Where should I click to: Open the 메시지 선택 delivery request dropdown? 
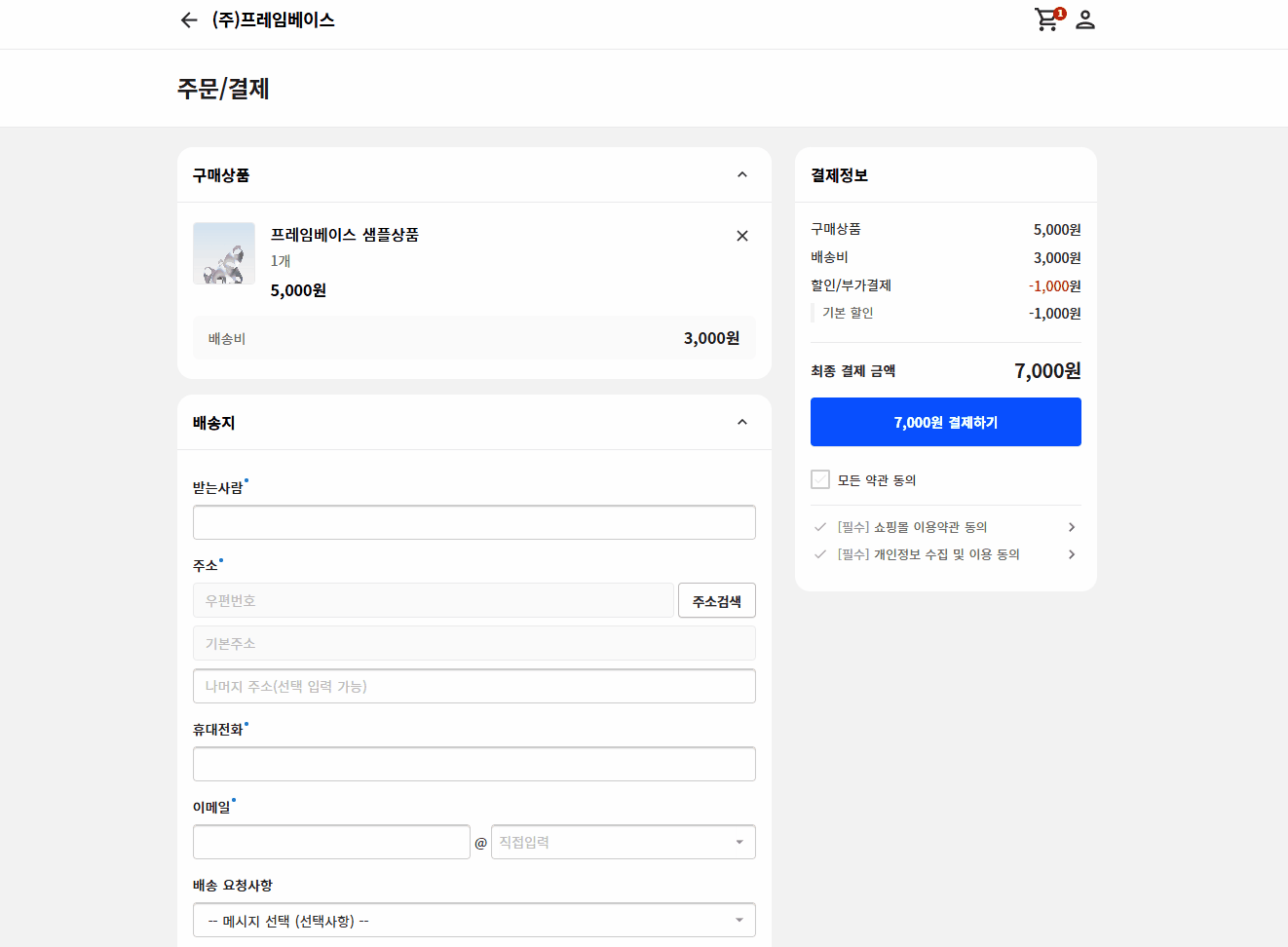coord(474,920)
